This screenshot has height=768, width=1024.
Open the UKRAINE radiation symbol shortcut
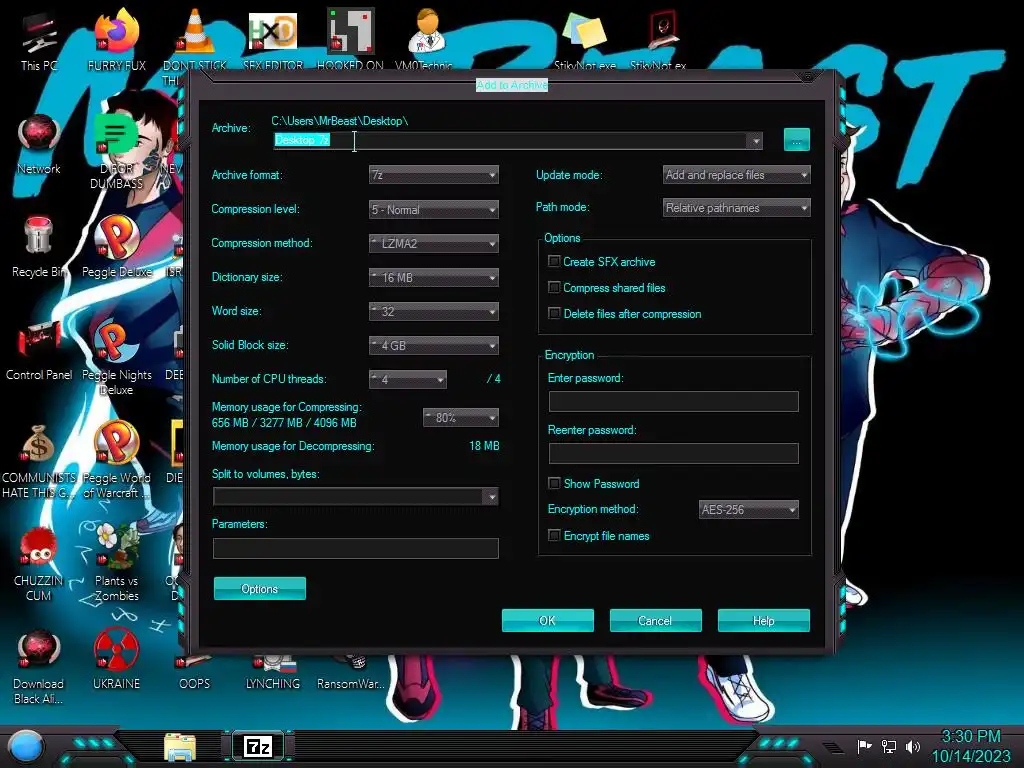(116, 660)
